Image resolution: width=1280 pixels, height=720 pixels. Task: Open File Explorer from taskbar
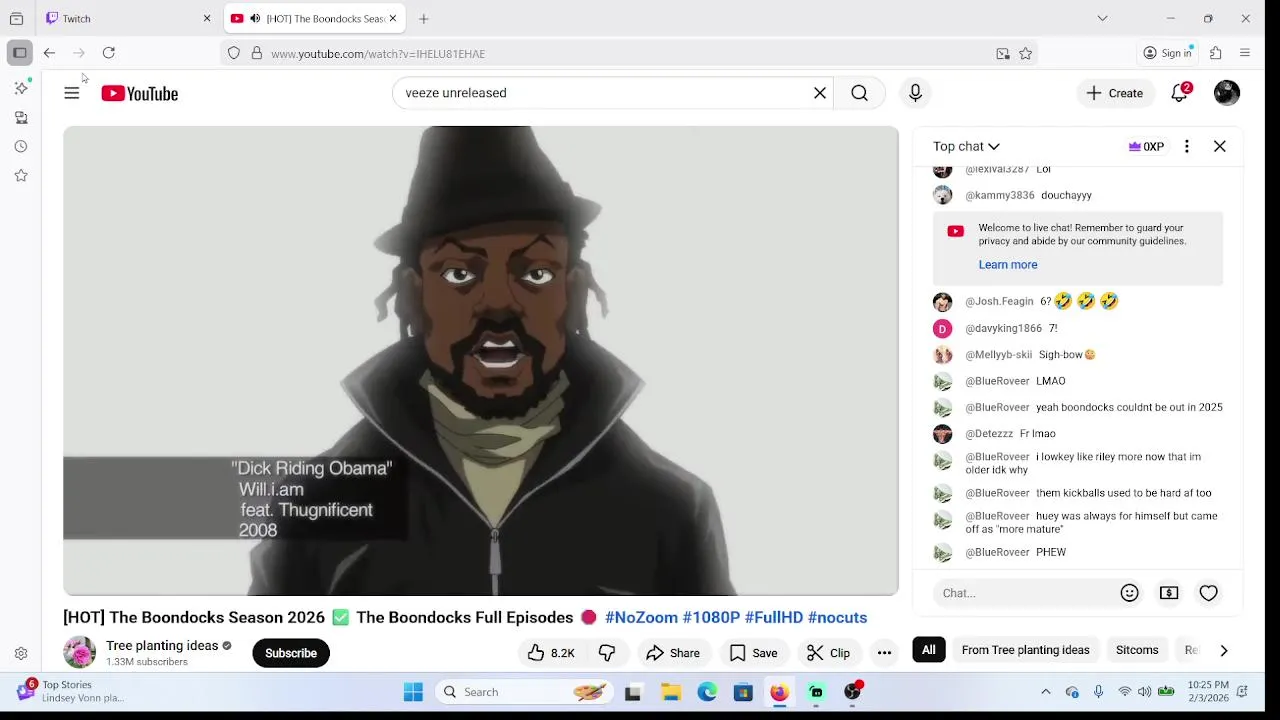pyautogui.click(x=671, y=692)
